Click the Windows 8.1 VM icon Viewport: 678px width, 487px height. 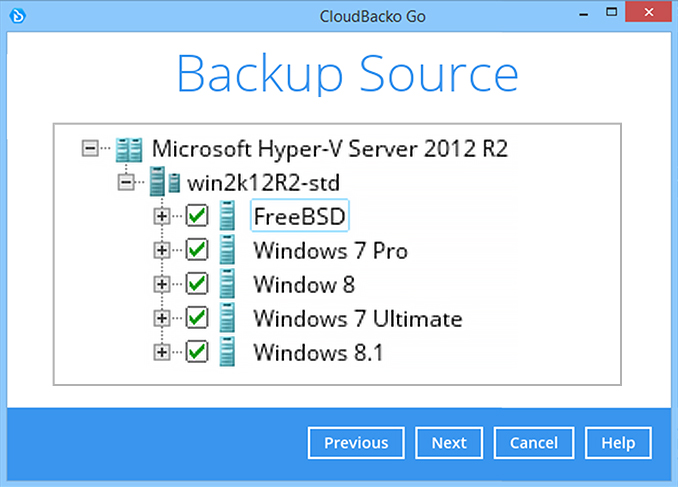(227, 352)
